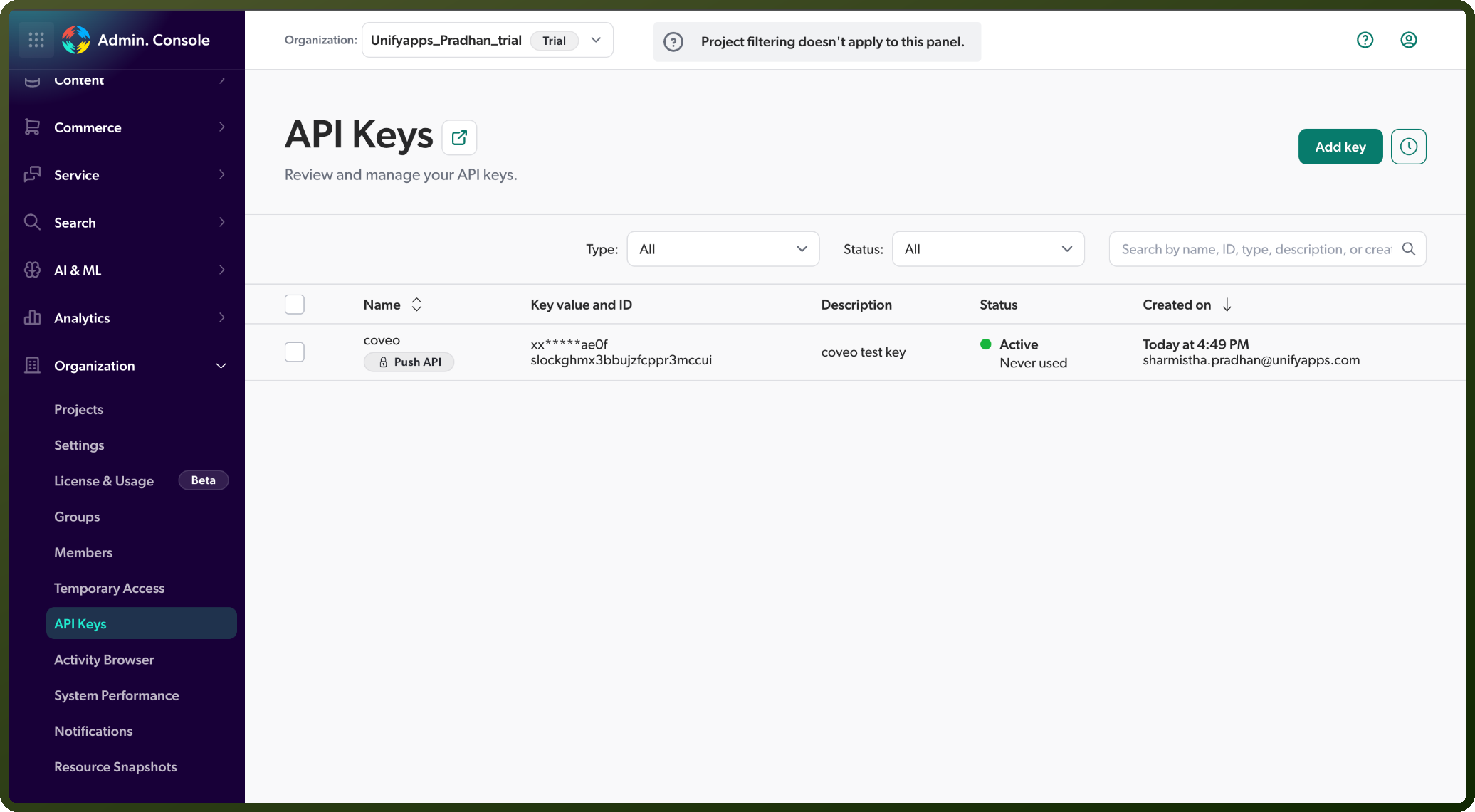Viewport: 1475px width, 812px height.
Task: Open the help question mark icon
Action: (1365, 40)
